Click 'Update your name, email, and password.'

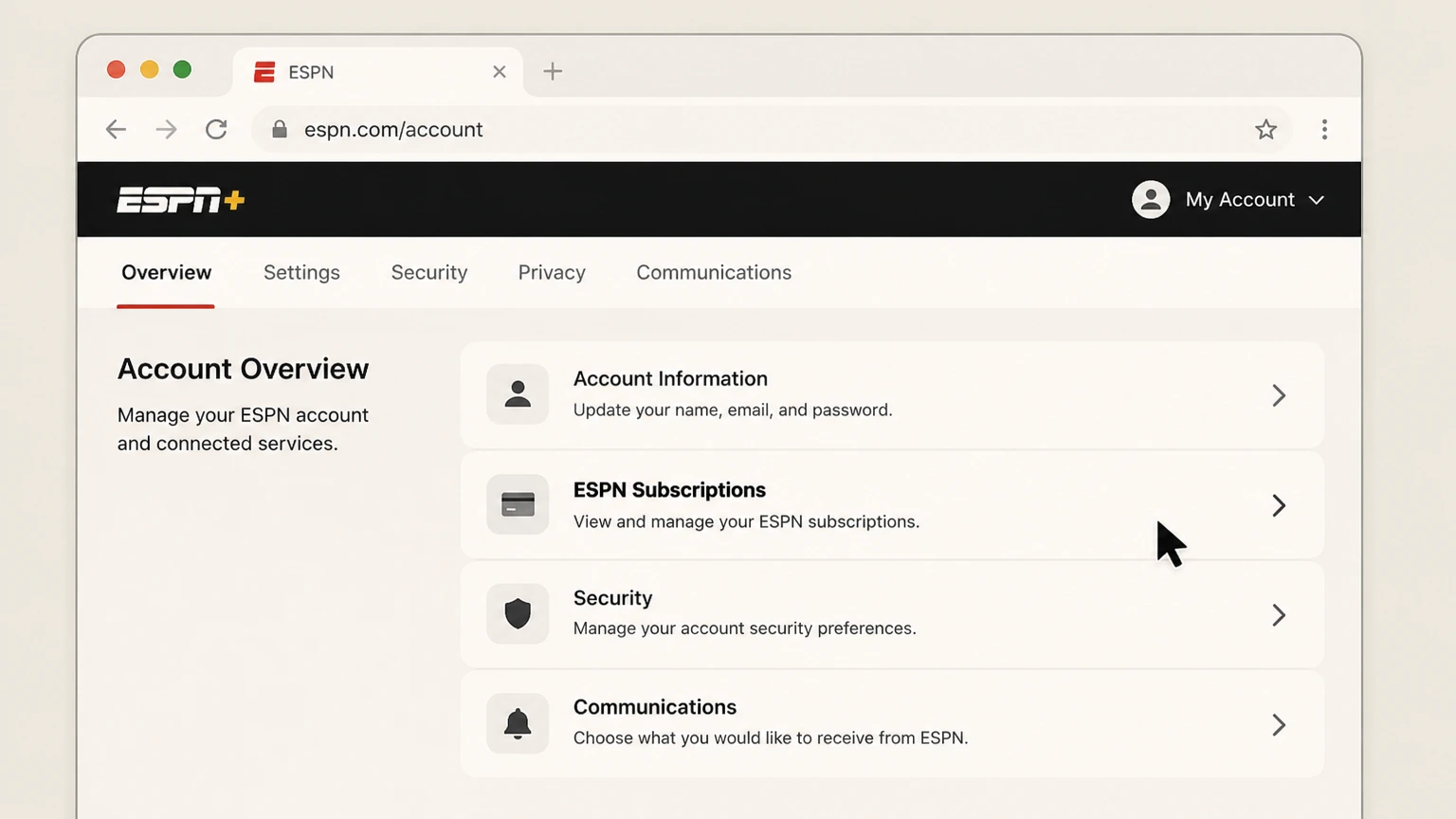(733, 410)
